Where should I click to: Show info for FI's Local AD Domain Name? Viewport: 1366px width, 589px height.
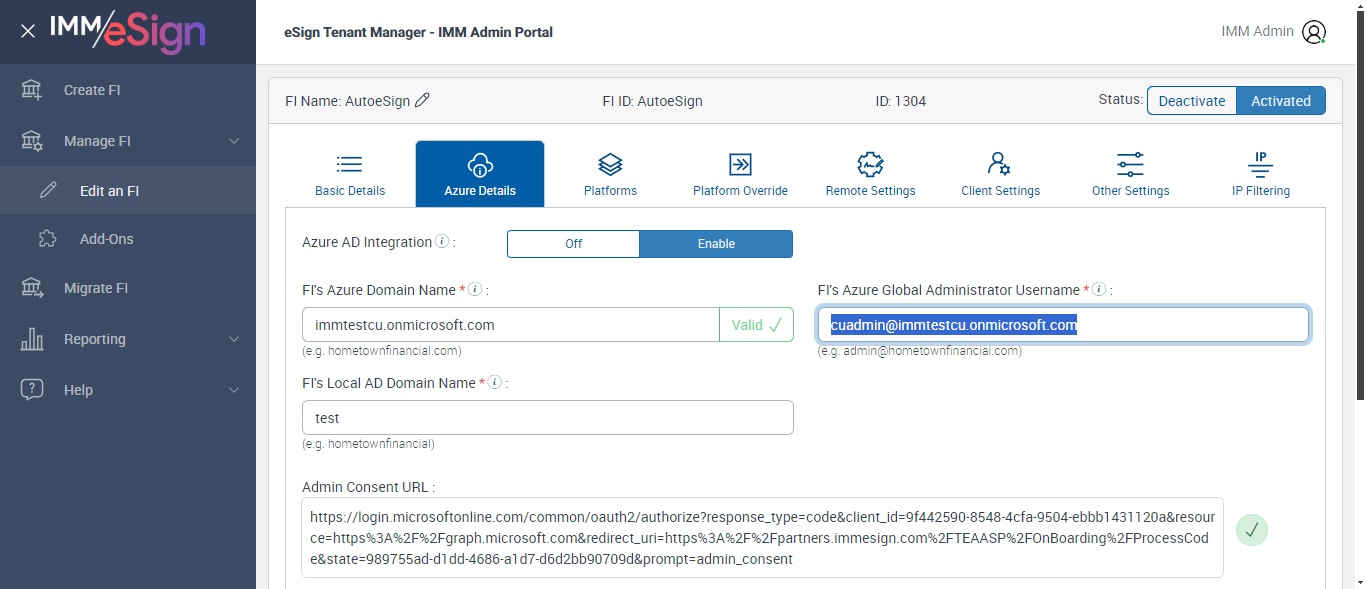coord(495,383)
